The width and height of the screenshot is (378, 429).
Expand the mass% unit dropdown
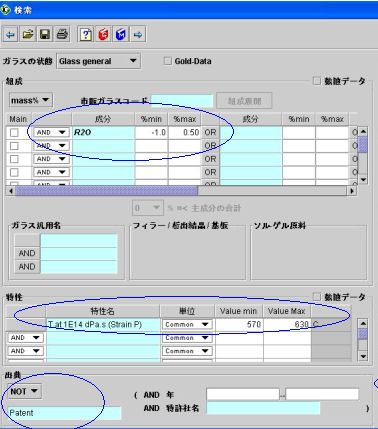30,100
